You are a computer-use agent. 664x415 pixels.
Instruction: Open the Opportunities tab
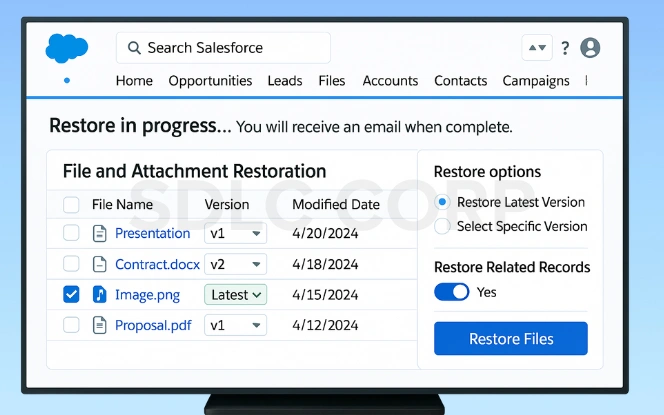pos(210,81)
